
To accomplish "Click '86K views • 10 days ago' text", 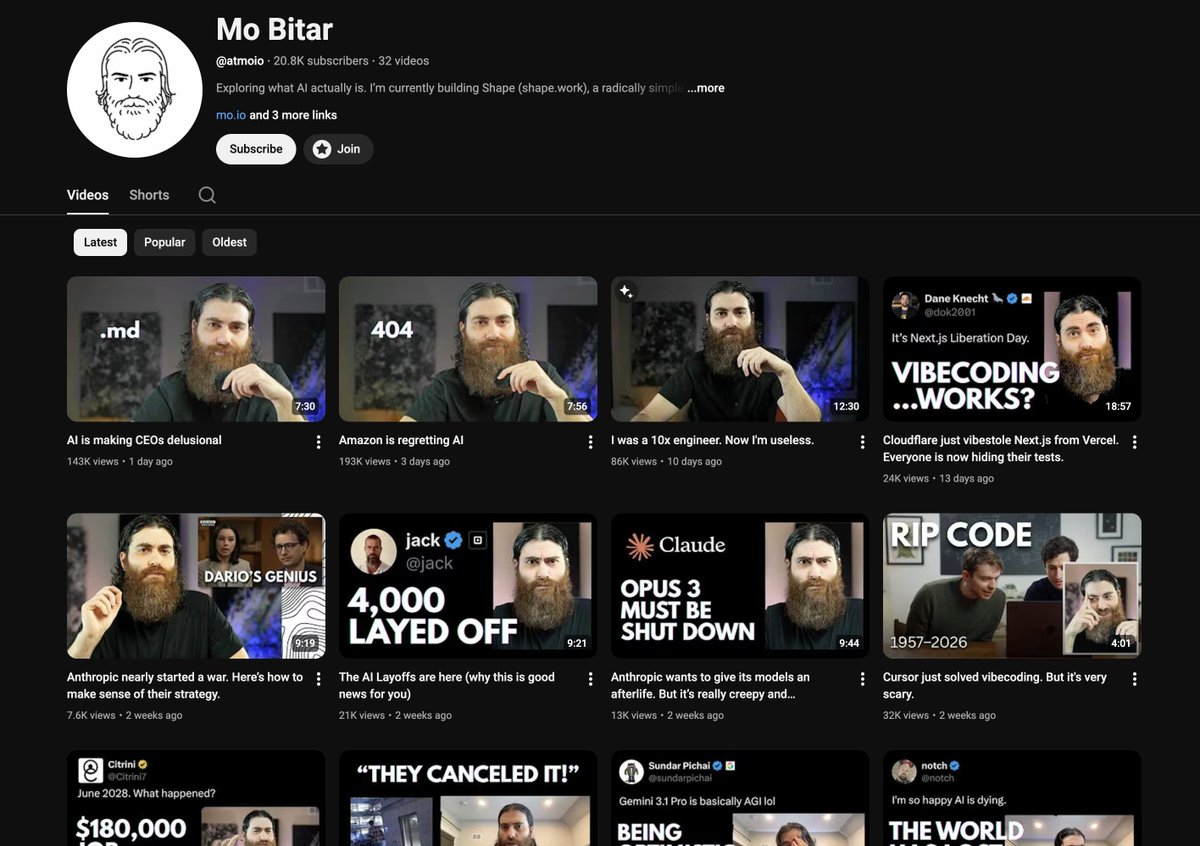I will (x=666, y=462).
